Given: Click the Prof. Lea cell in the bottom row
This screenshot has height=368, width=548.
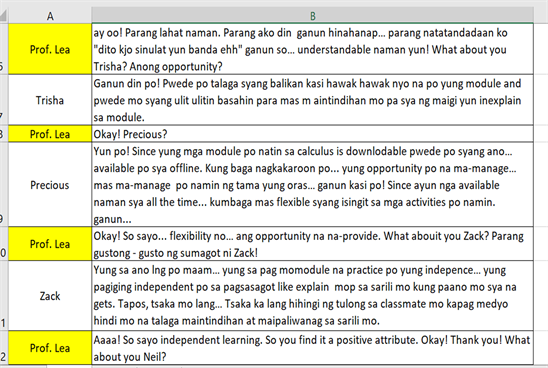Looking at the screenshot, I should click(x=50, y=348).
